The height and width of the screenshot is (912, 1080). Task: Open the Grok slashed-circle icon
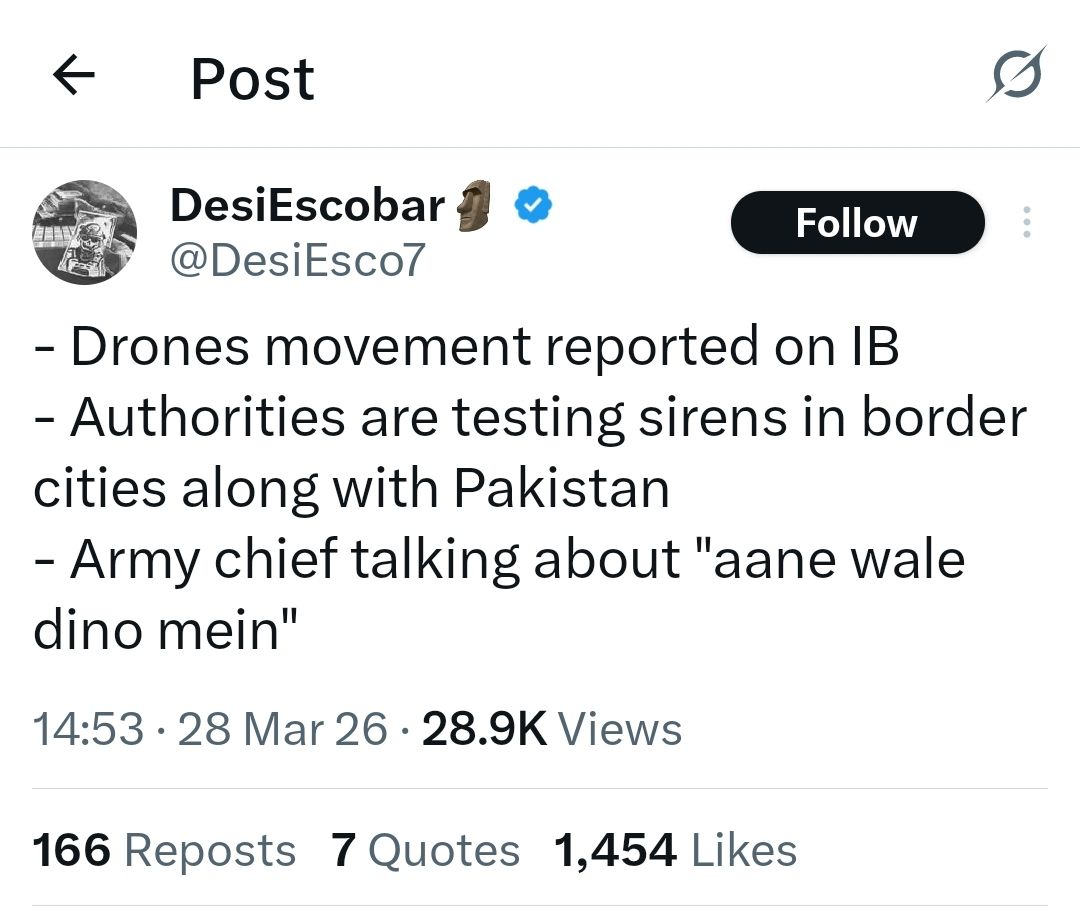coord(1016,75)
